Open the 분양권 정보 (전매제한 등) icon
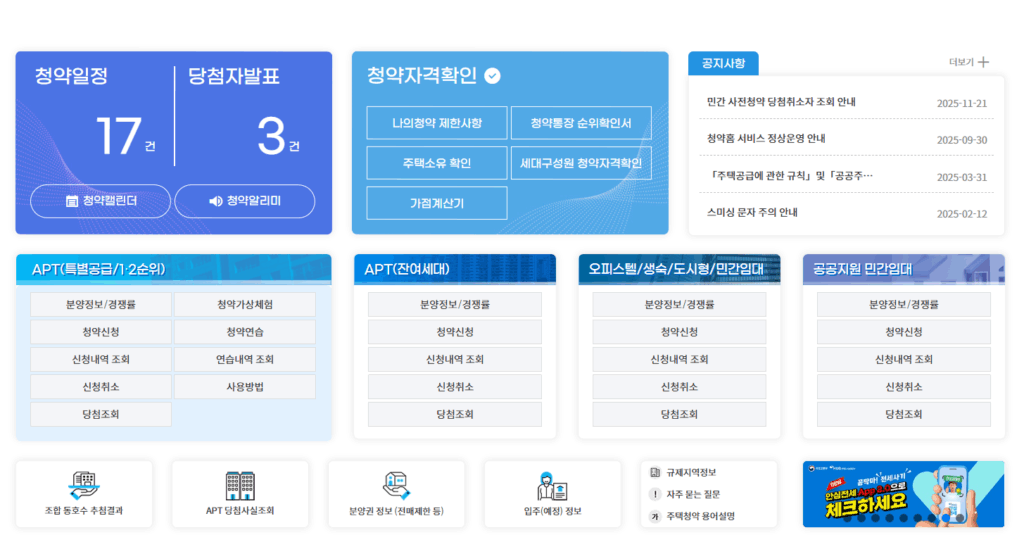 (x=396, y=486)
